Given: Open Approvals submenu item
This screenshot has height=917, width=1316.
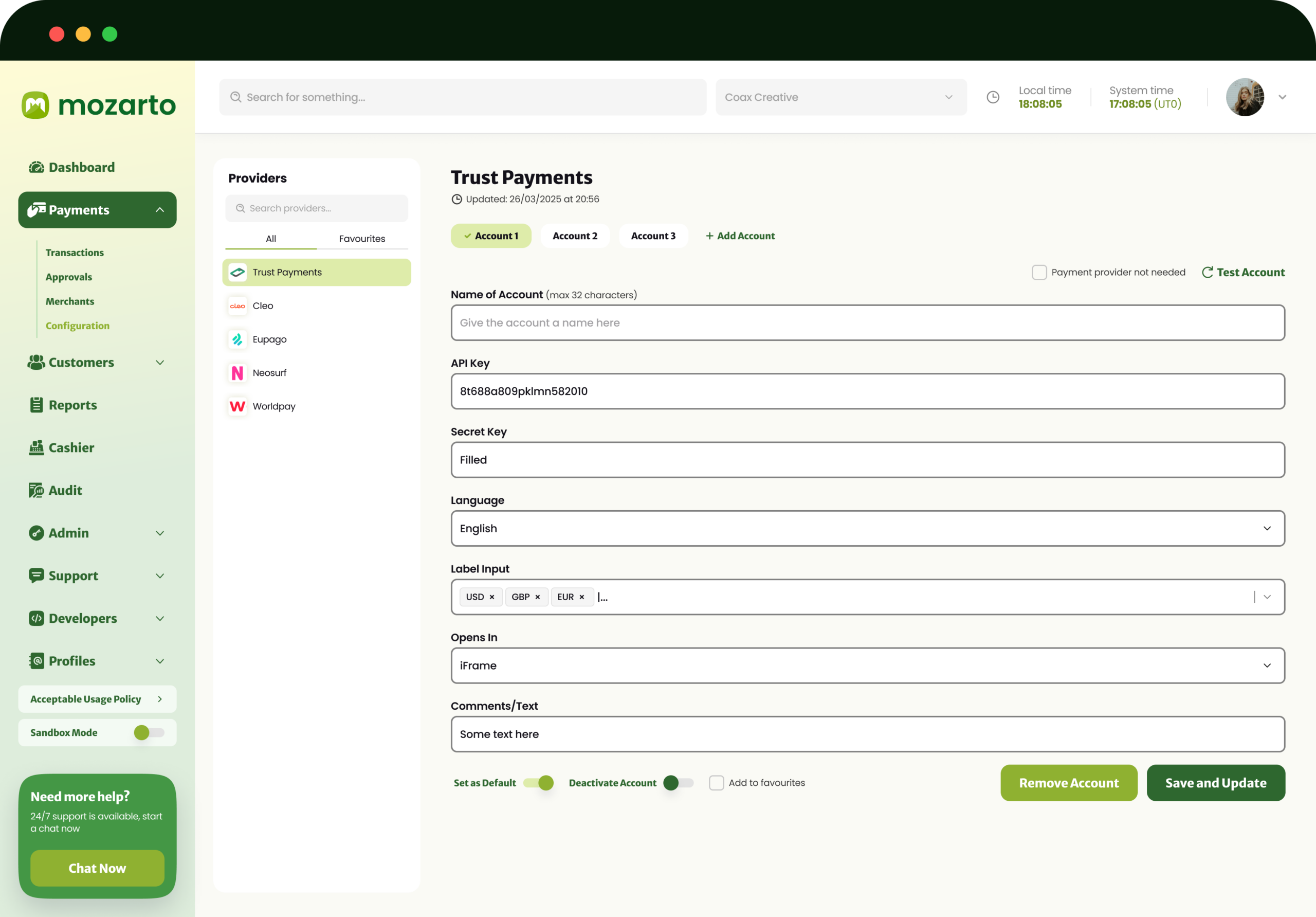Looking at the screenshot, I should point(69,277).
